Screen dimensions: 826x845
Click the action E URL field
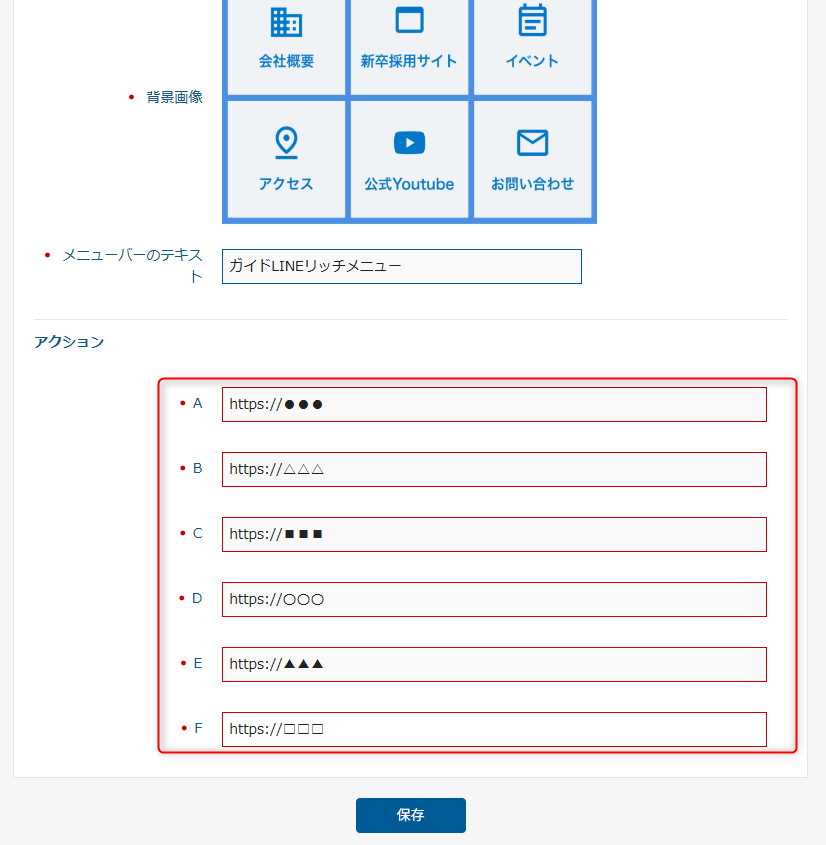click(494, 664)
